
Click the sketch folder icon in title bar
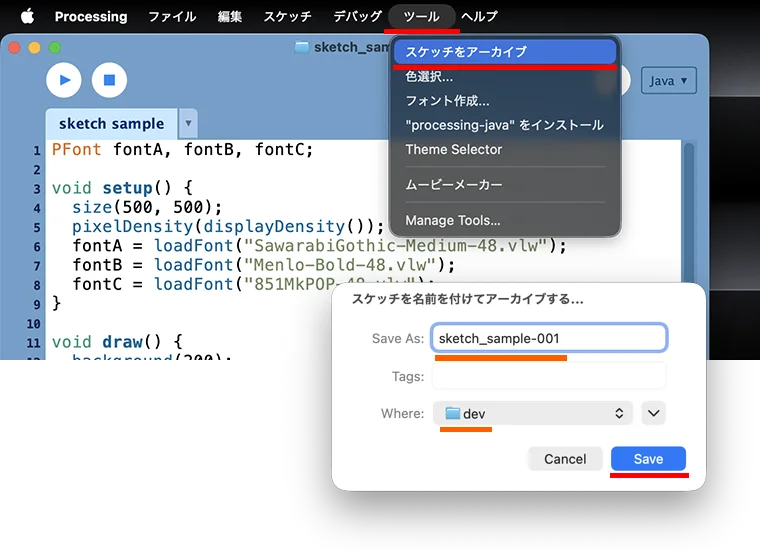click(x=302, y=47)
